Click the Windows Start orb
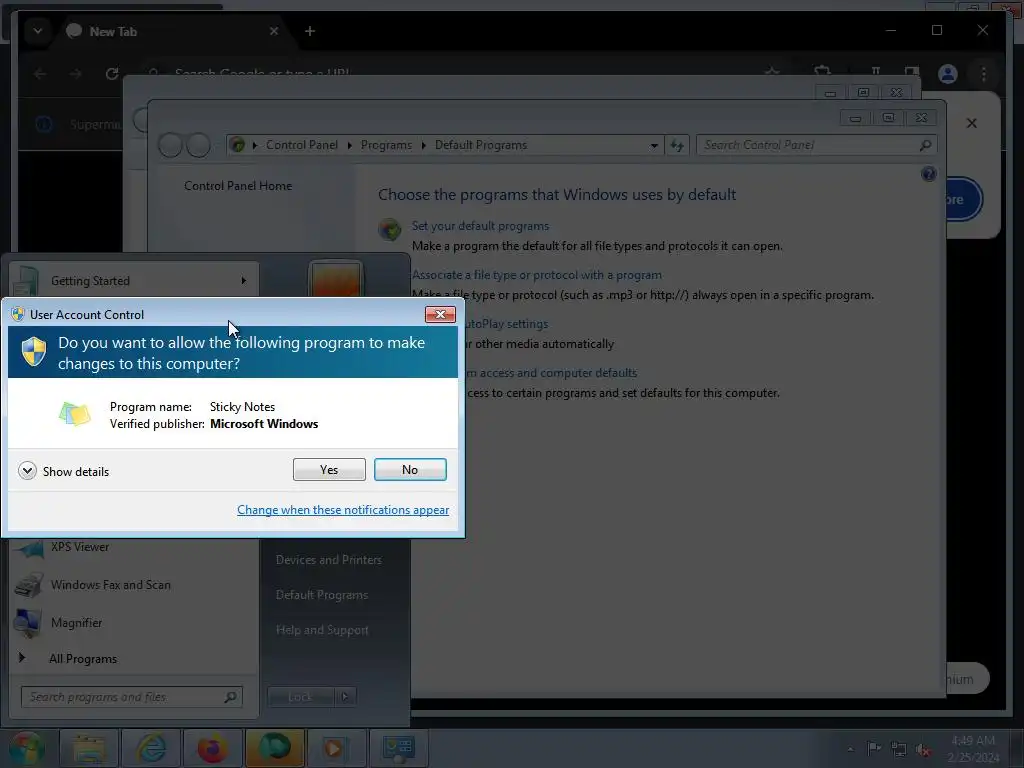 (27, 748)
